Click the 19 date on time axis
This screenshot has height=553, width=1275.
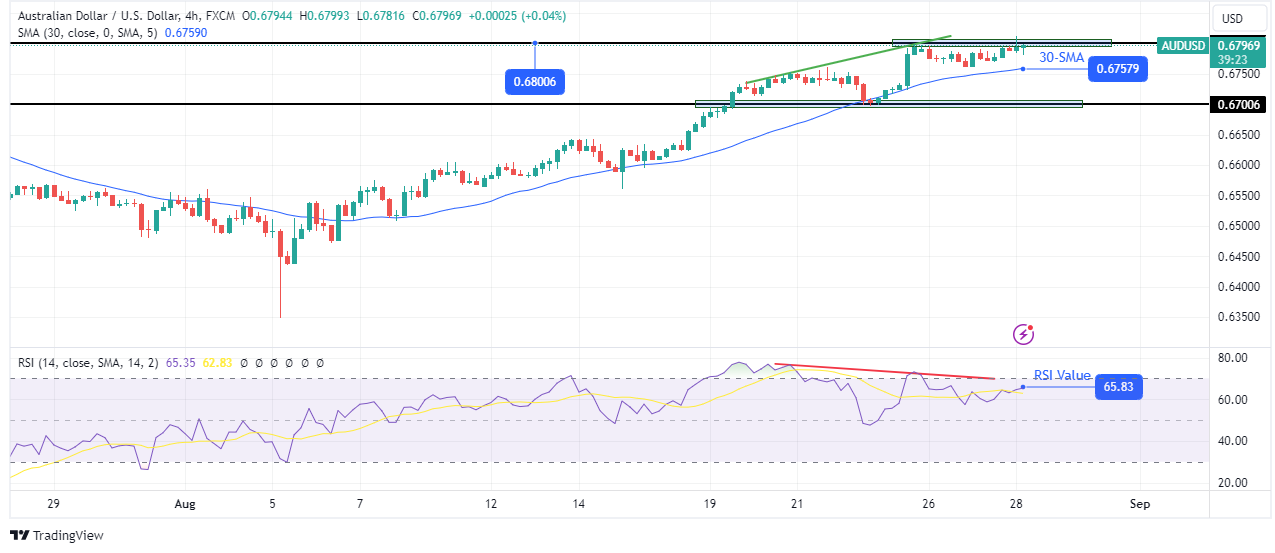[708, 505]
